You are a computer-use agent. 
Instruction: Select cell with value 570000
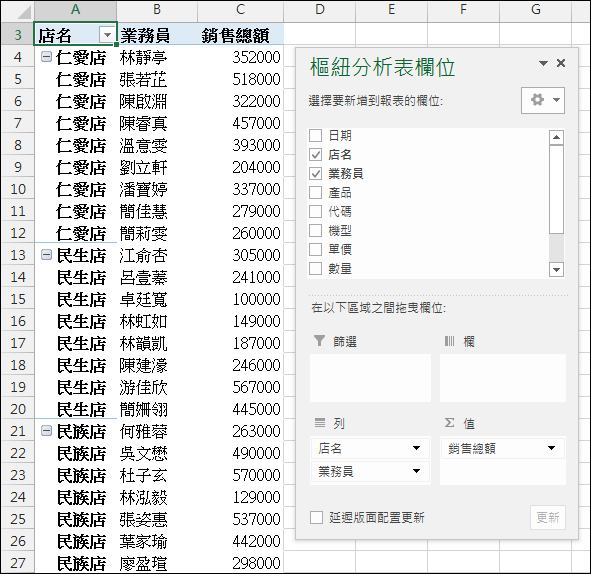(240, 475)
